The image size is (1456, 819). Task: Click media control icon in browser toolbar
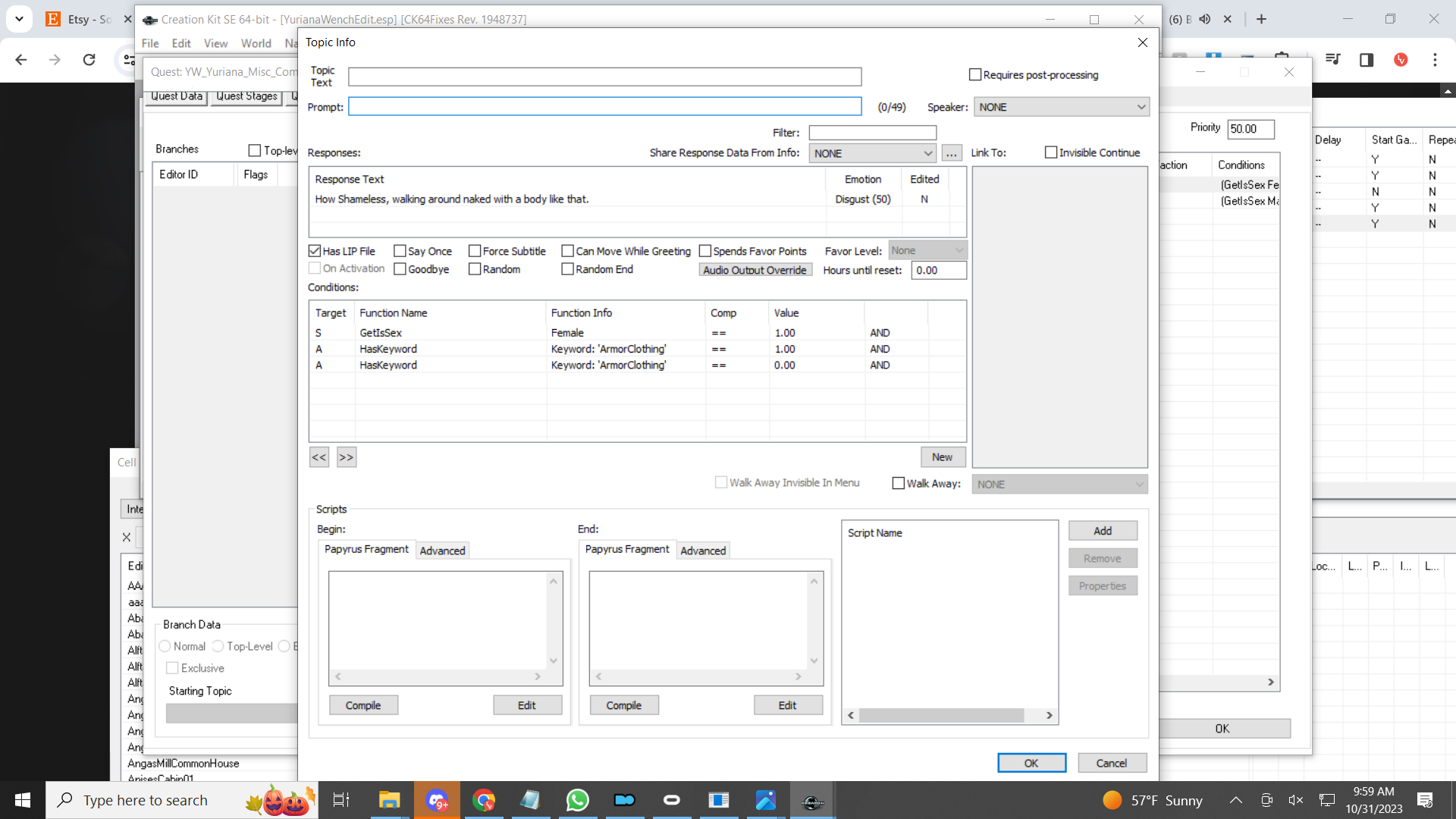click(x=1333, y=60)
